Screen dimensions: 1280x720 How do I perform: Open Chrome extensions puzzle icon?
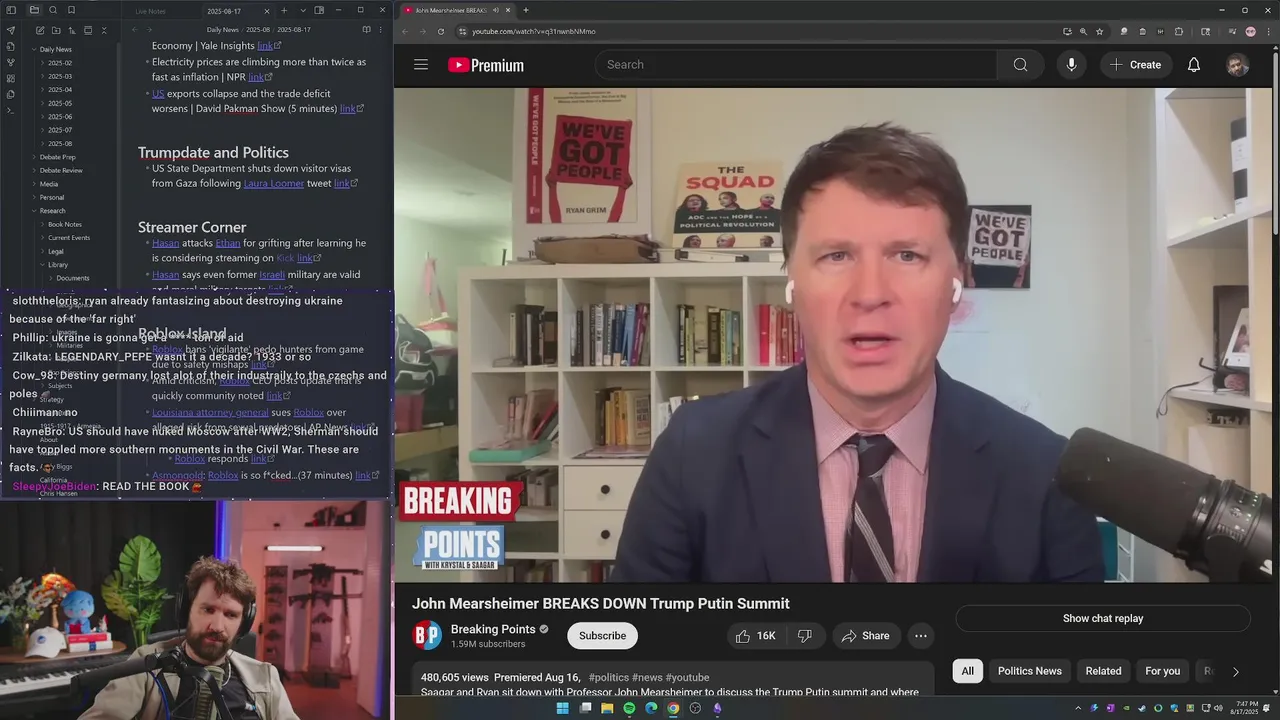click(x=1179, y=31)
